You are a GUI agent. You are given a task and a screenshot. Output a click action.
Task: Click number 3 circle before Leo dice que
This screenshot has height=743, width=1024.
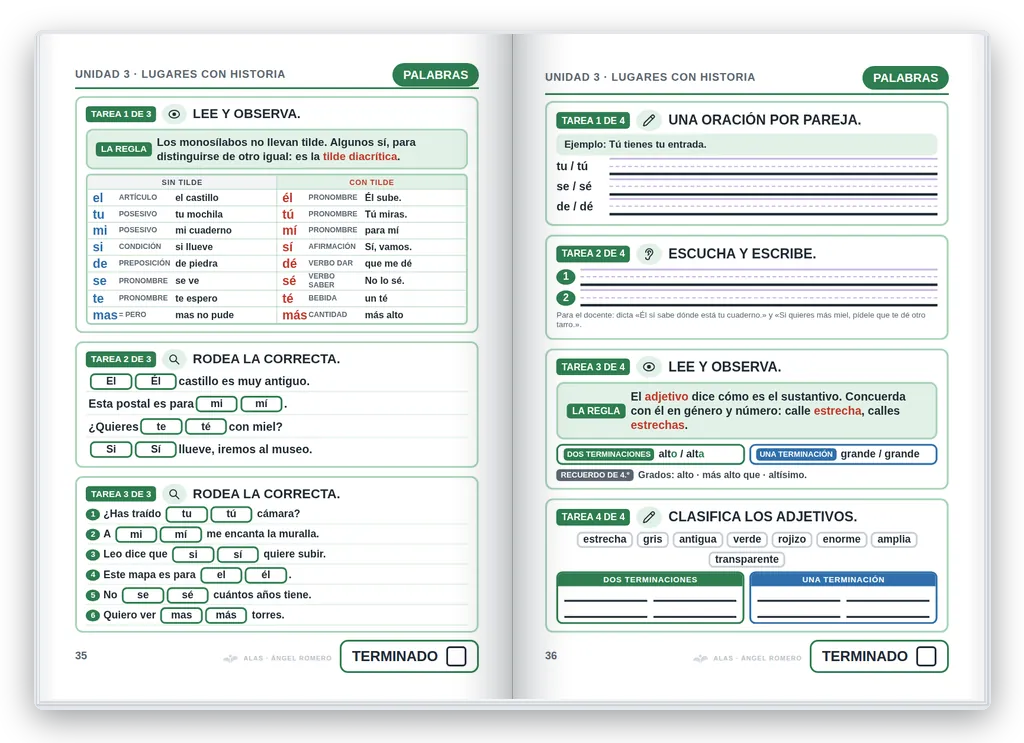tap(93, 555)
